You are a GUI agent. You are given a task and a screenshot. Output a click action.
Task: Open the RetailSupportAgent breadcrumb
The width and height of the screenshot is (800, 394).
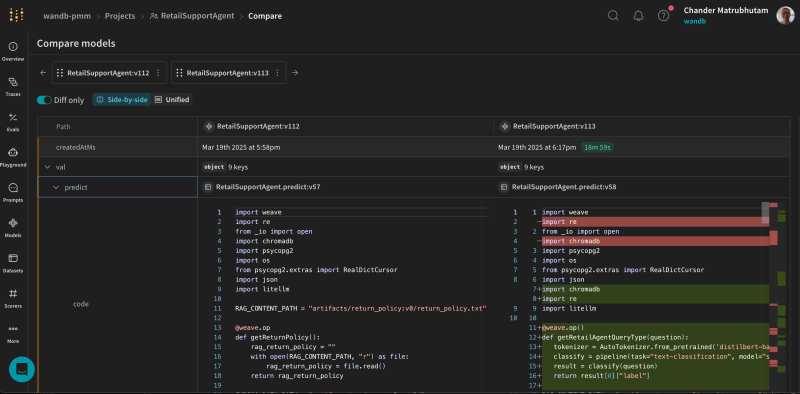pos(192,16)
